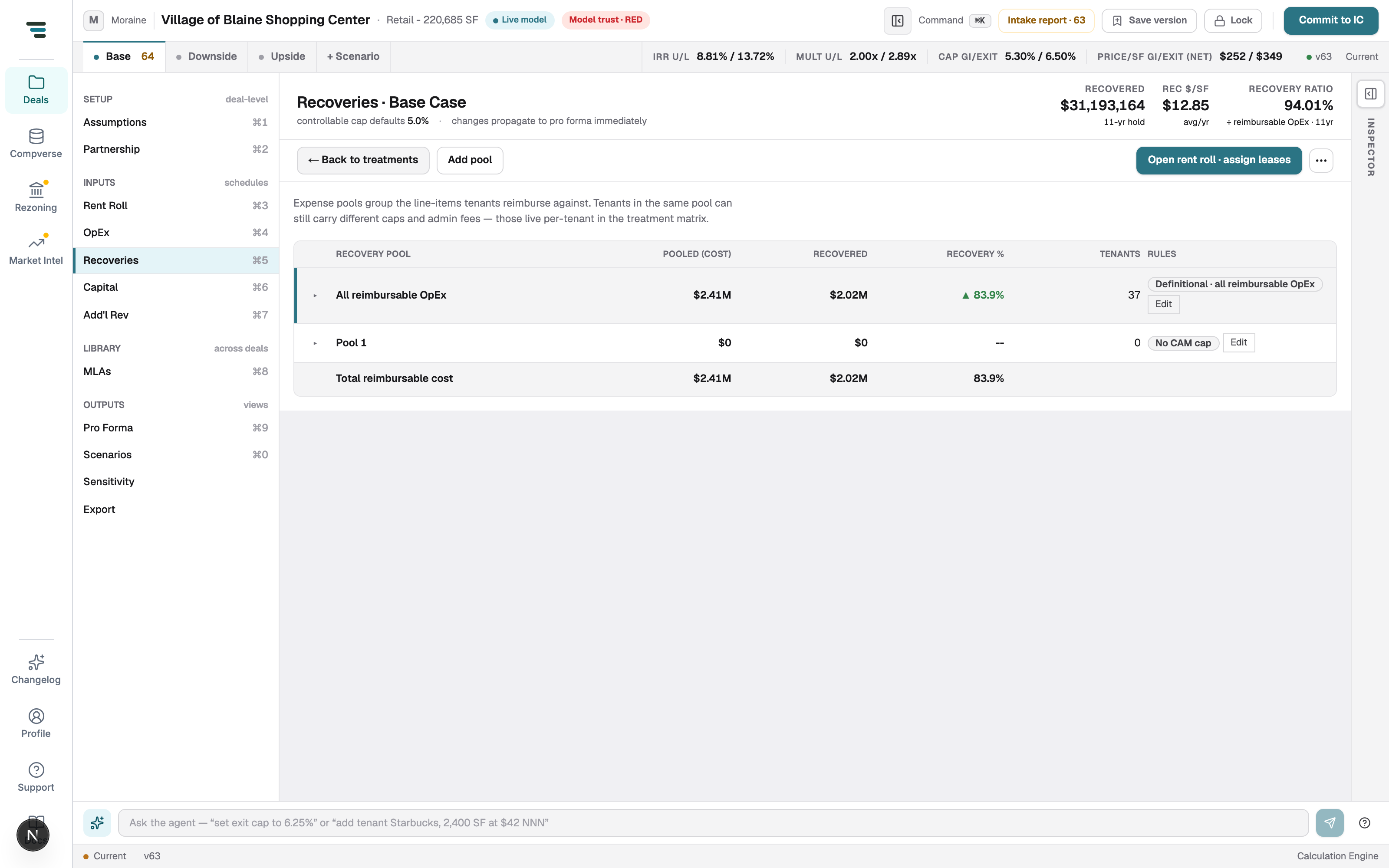Screen dimensions: 1389x868
Task: Open Support help icon
Action: 36,770
